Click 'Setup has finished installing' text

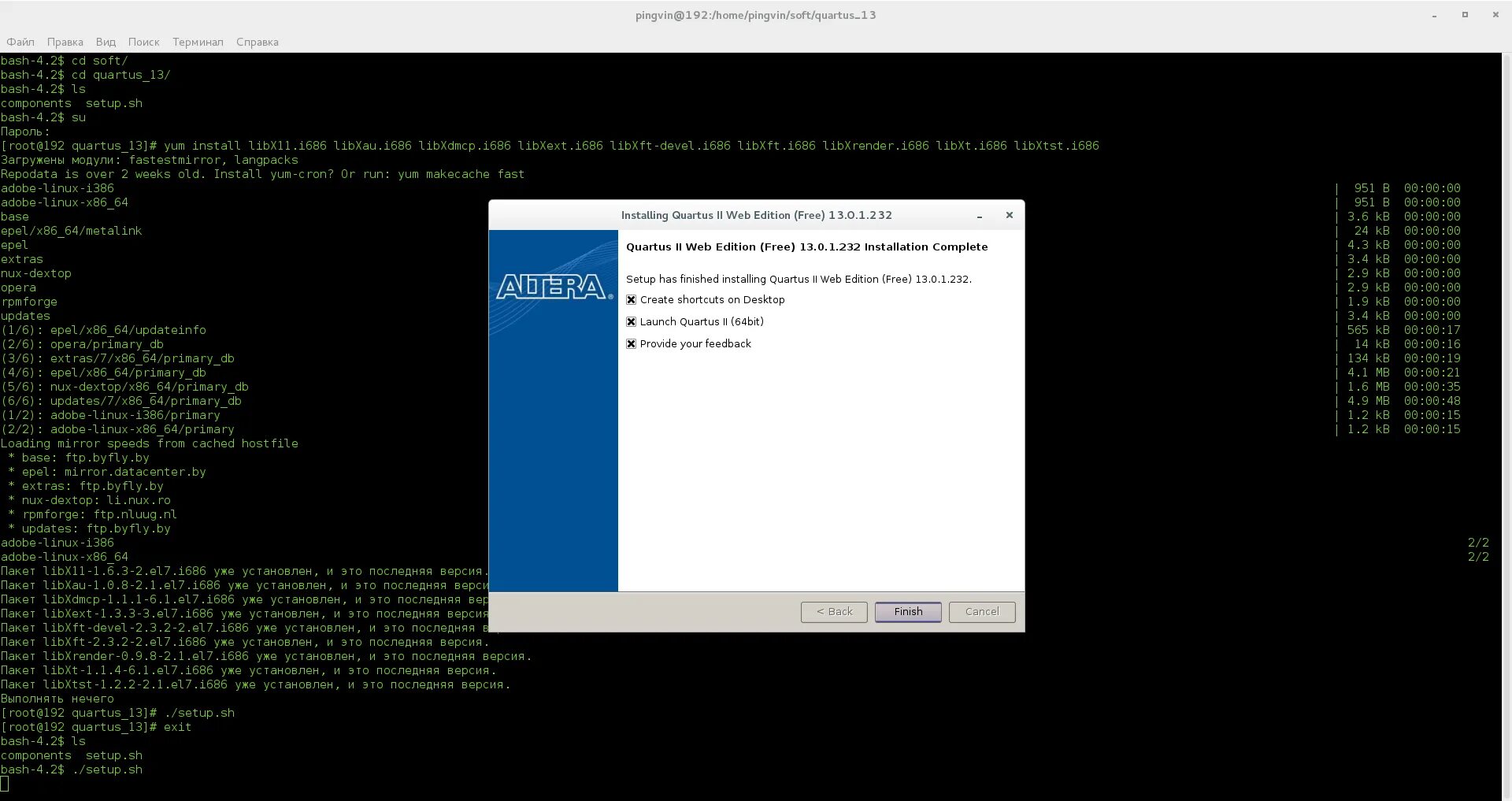point(799,279)
